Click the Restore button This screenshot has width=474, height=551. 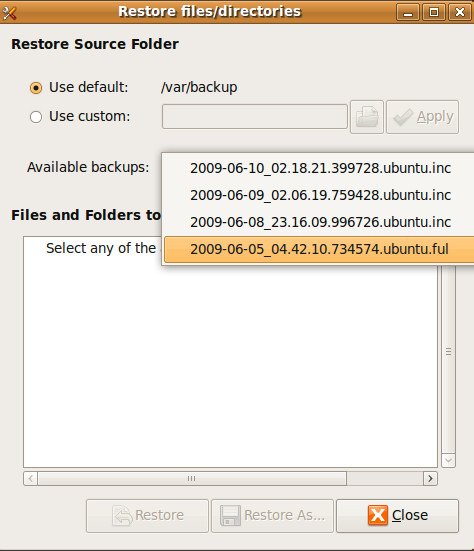coord(147,516)
